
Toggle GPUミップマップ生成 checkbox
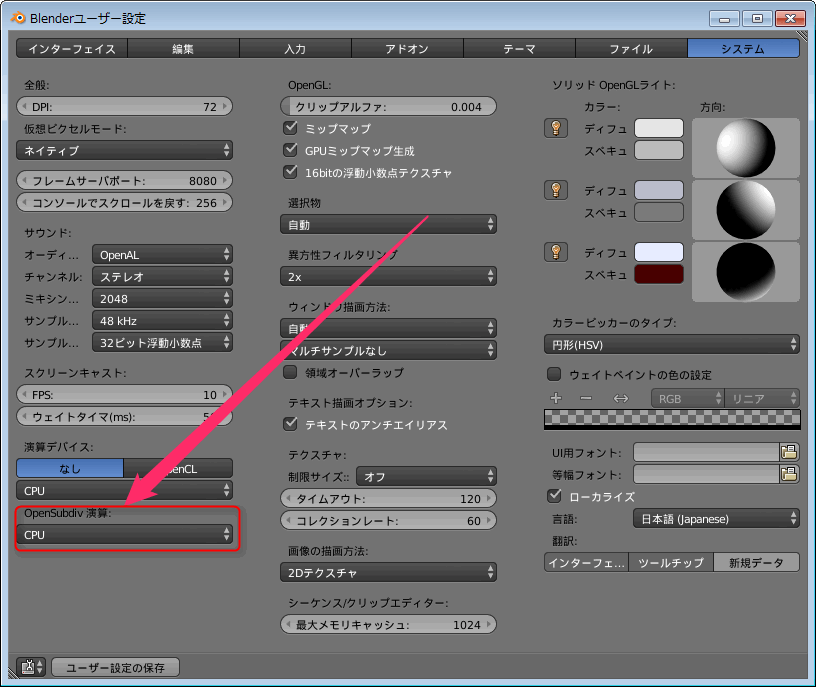290,150
